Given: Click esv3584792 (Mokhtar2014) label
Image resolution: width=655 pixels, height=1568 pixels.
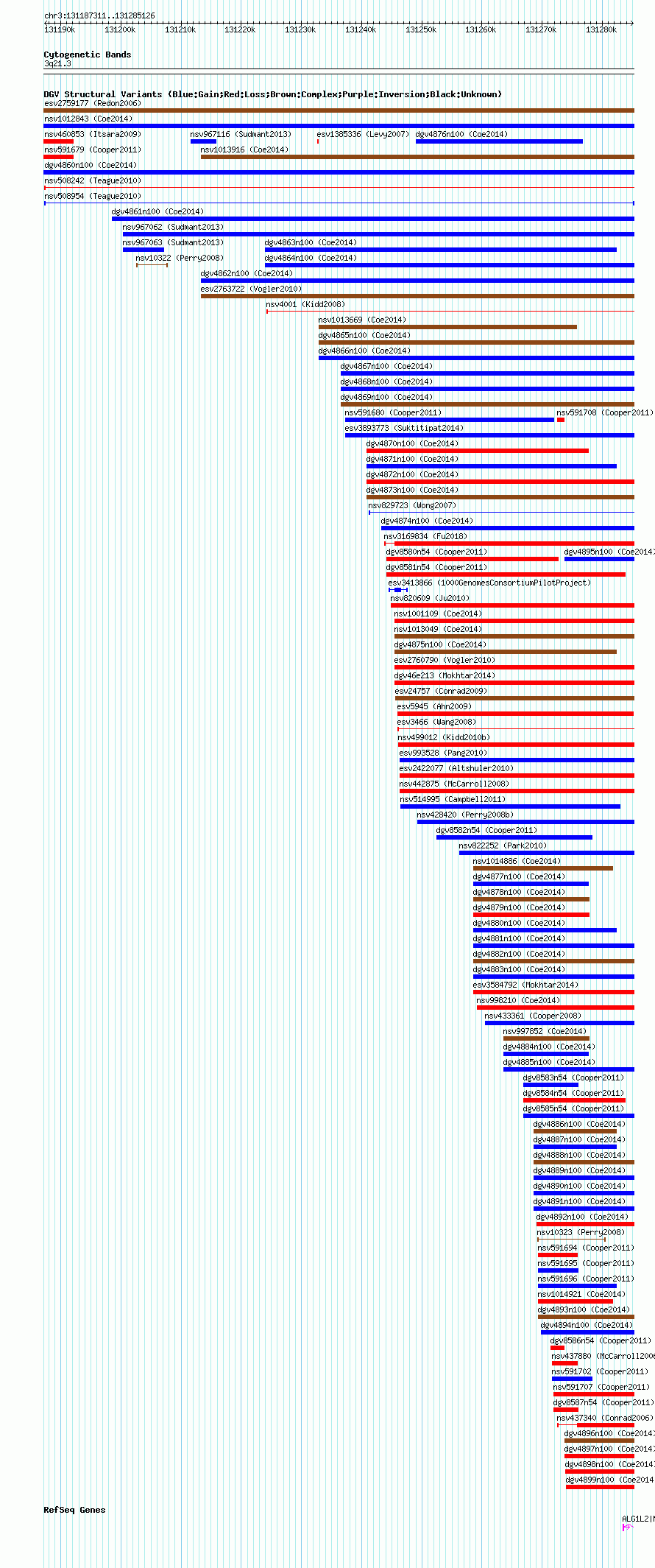Looking at the screenshot, I should coord(525,985).
